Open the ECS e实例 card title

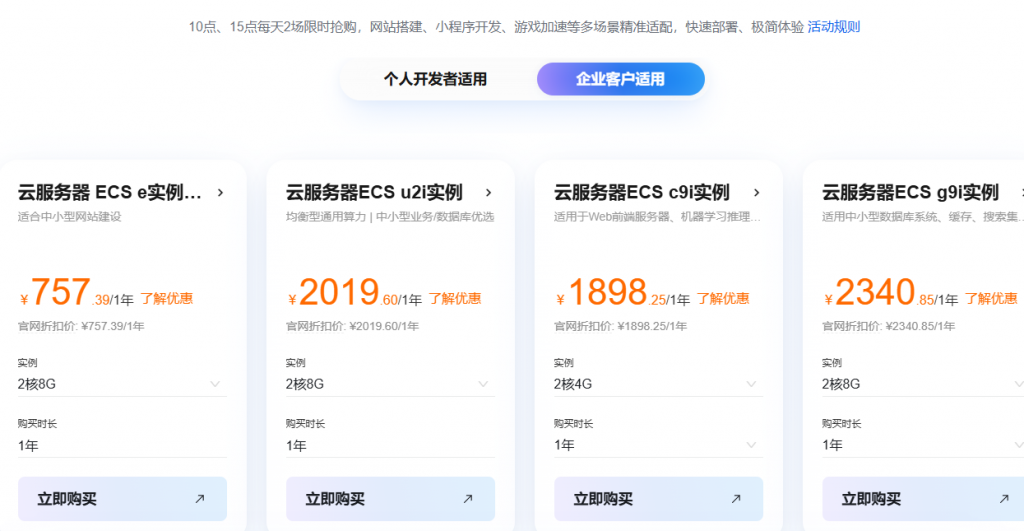109,192
